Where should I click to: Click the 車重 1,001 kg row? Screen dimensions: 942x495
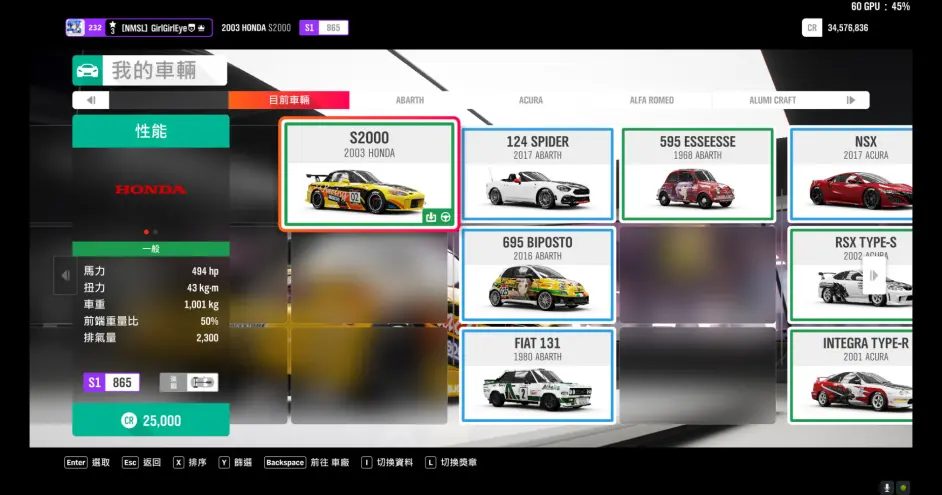(151, 305)
